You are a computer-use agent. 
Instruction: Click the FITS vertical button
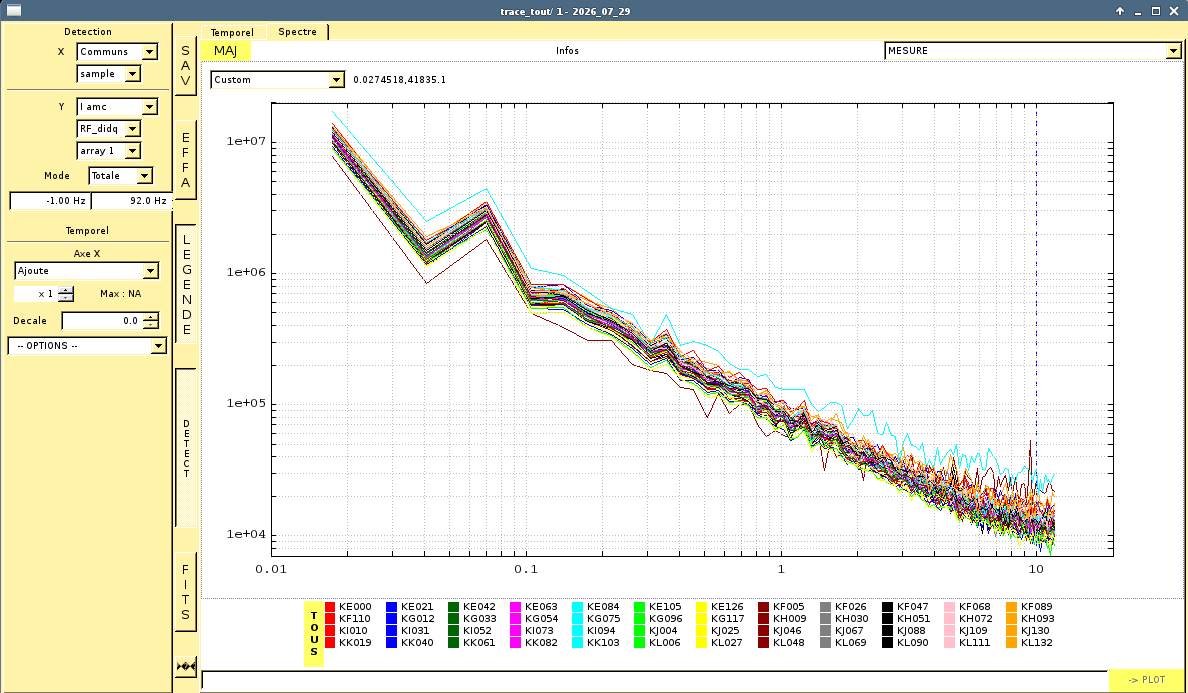186,592
